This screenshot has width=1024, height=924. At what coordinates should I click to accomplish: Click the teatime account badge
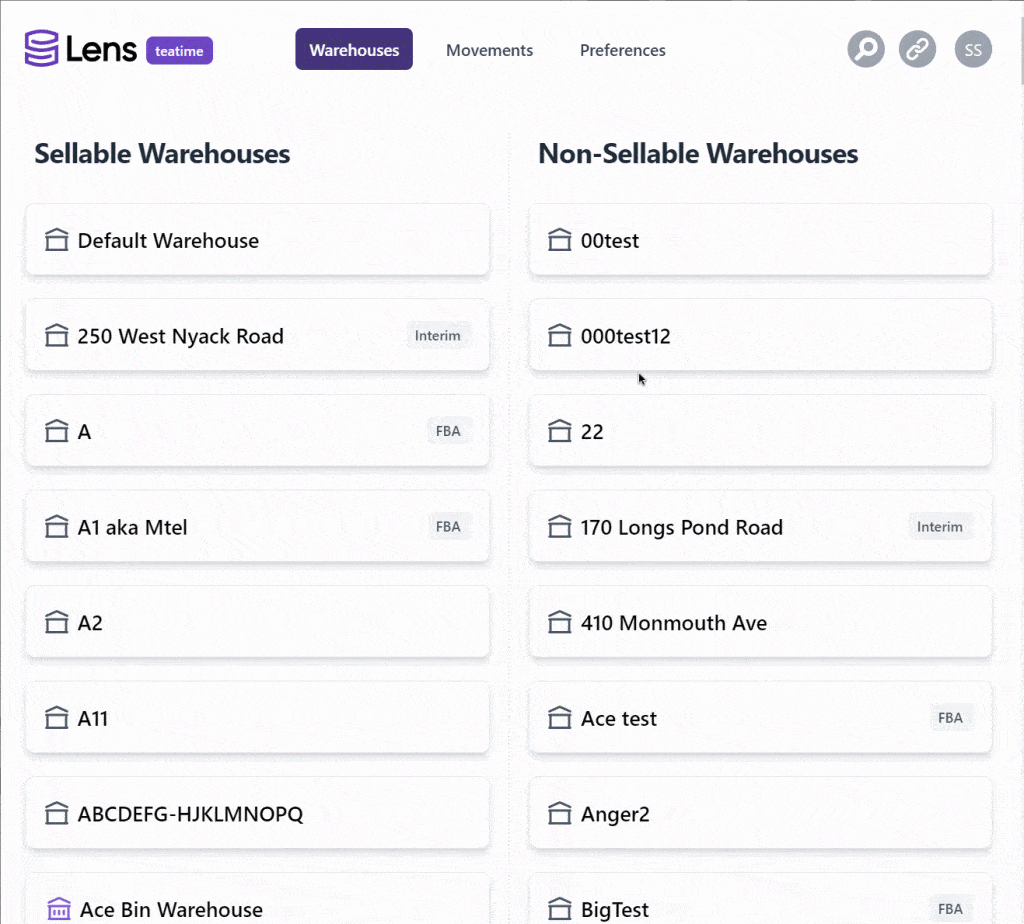click(179, 50)
